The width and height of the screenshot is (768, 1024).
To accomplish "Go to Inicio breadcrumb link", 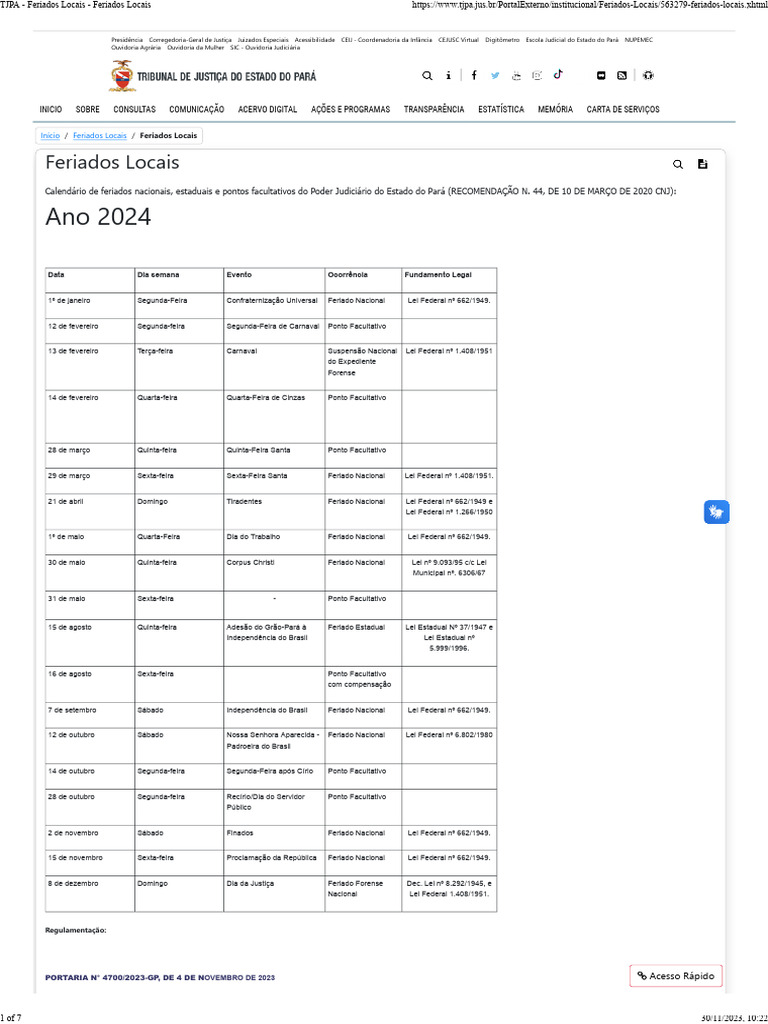I will point(50,134).
